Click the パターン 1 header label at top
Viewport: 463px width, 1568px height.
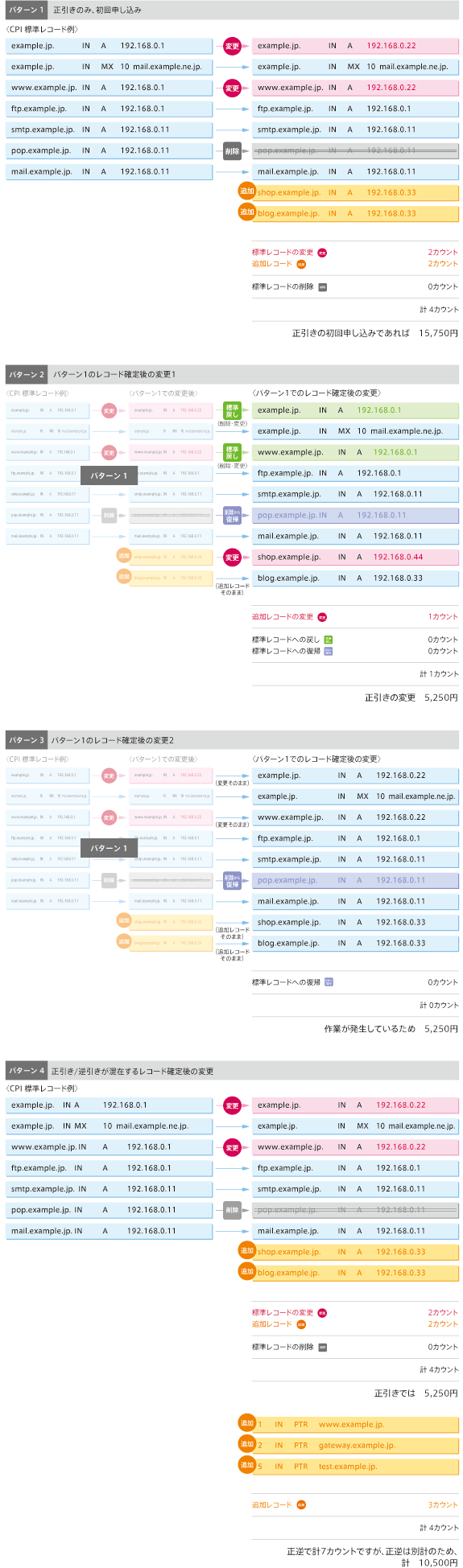pyautogui.click(x=26, y=10)
